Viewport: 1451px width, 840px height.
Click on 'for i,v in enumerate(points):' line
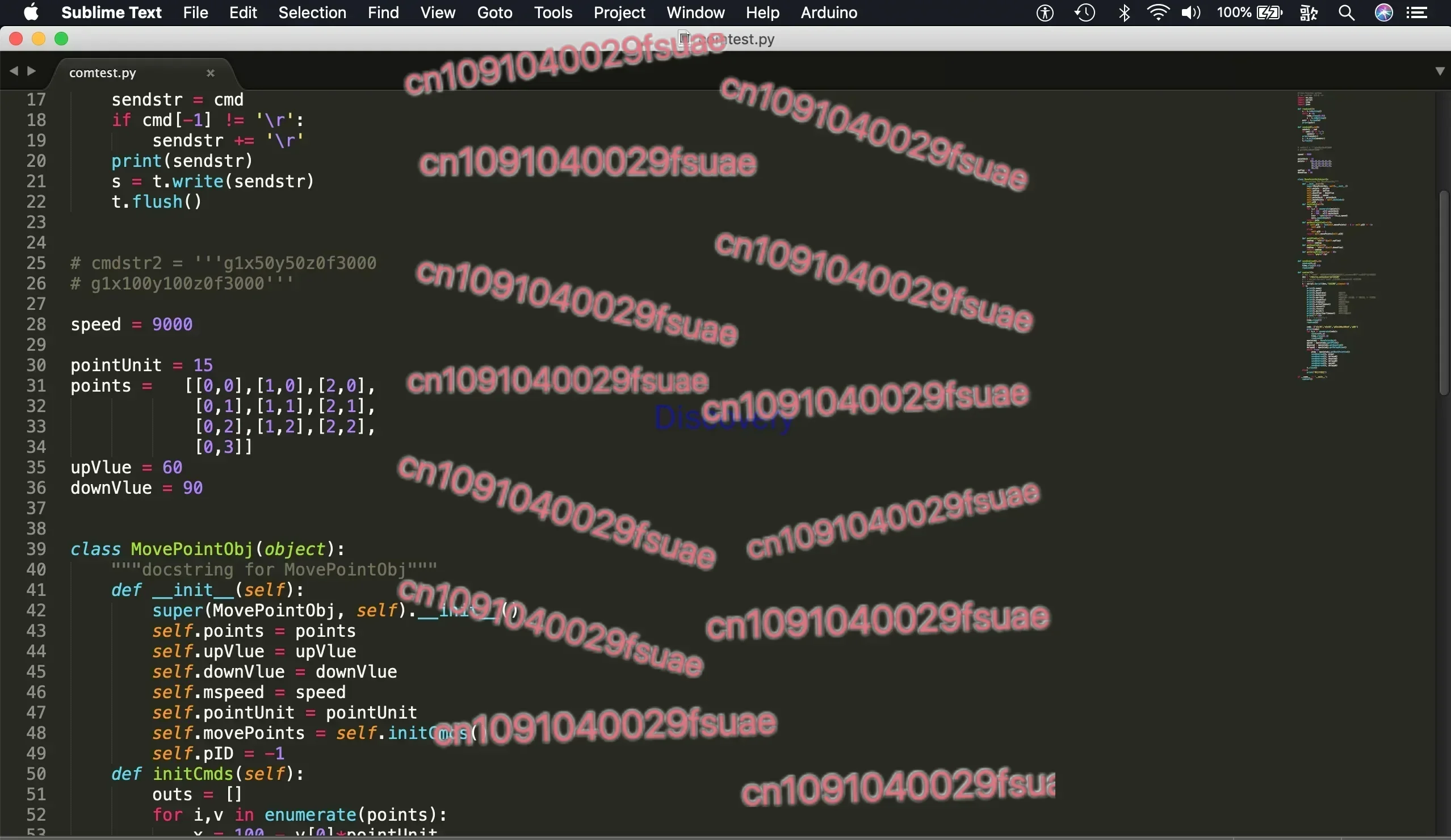pos(299,814)
